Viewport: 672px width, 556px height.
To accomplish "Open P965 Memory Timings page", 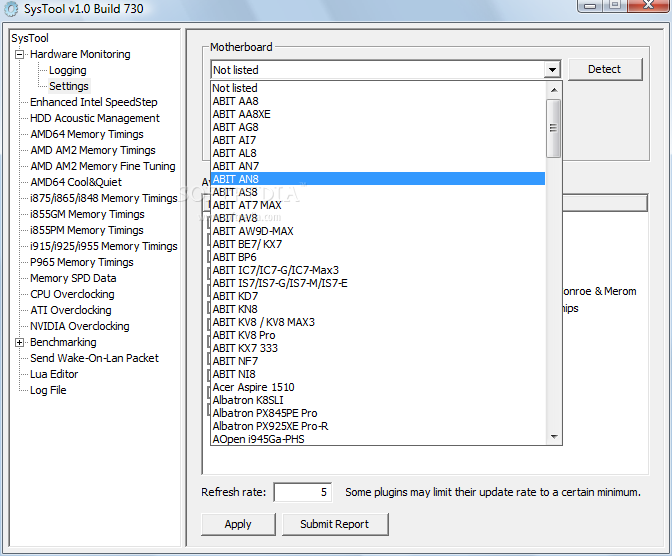I will 82,262.
